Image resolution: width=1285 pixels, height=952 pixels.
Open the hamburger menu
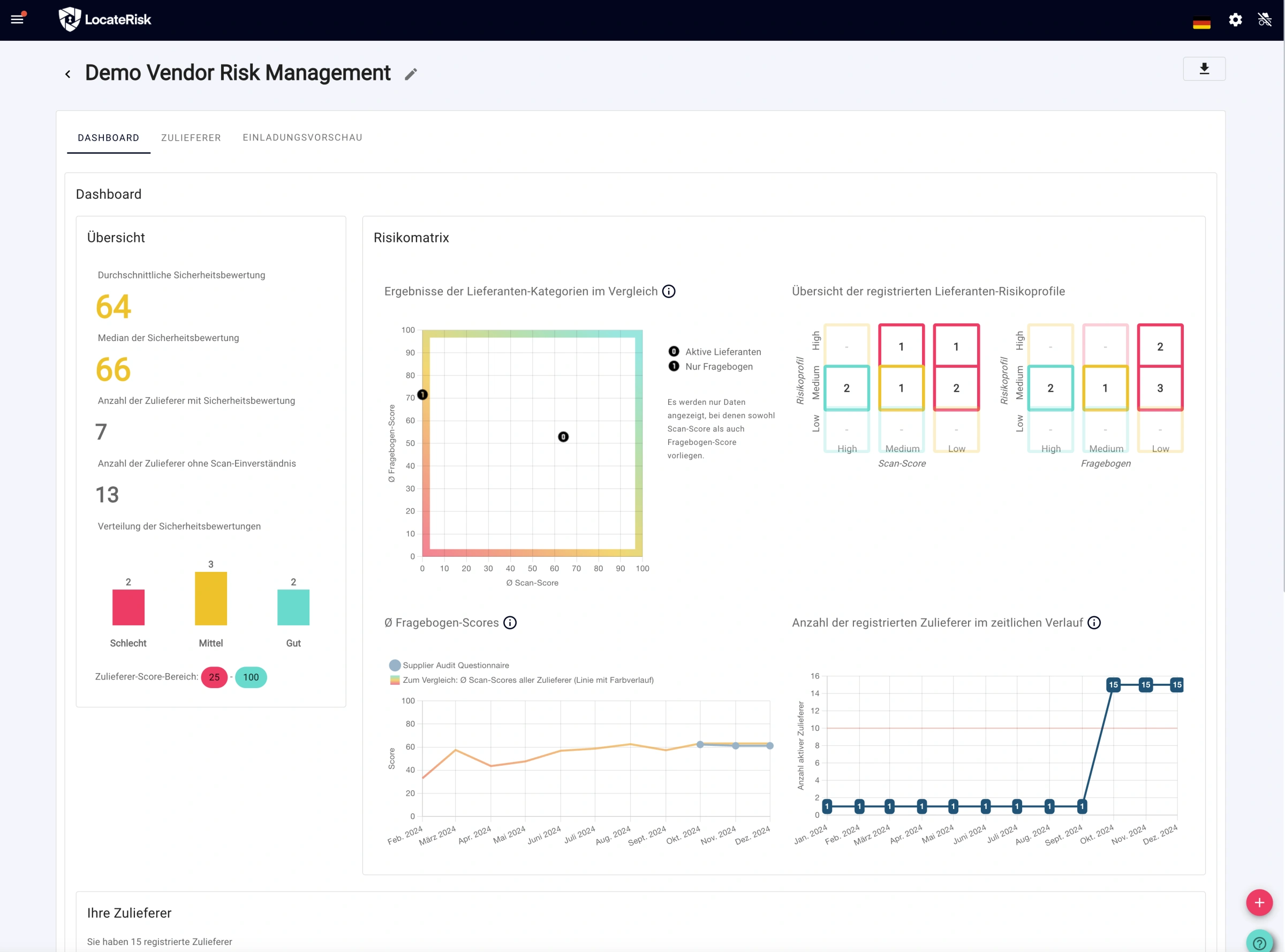(x=17, y=20)
